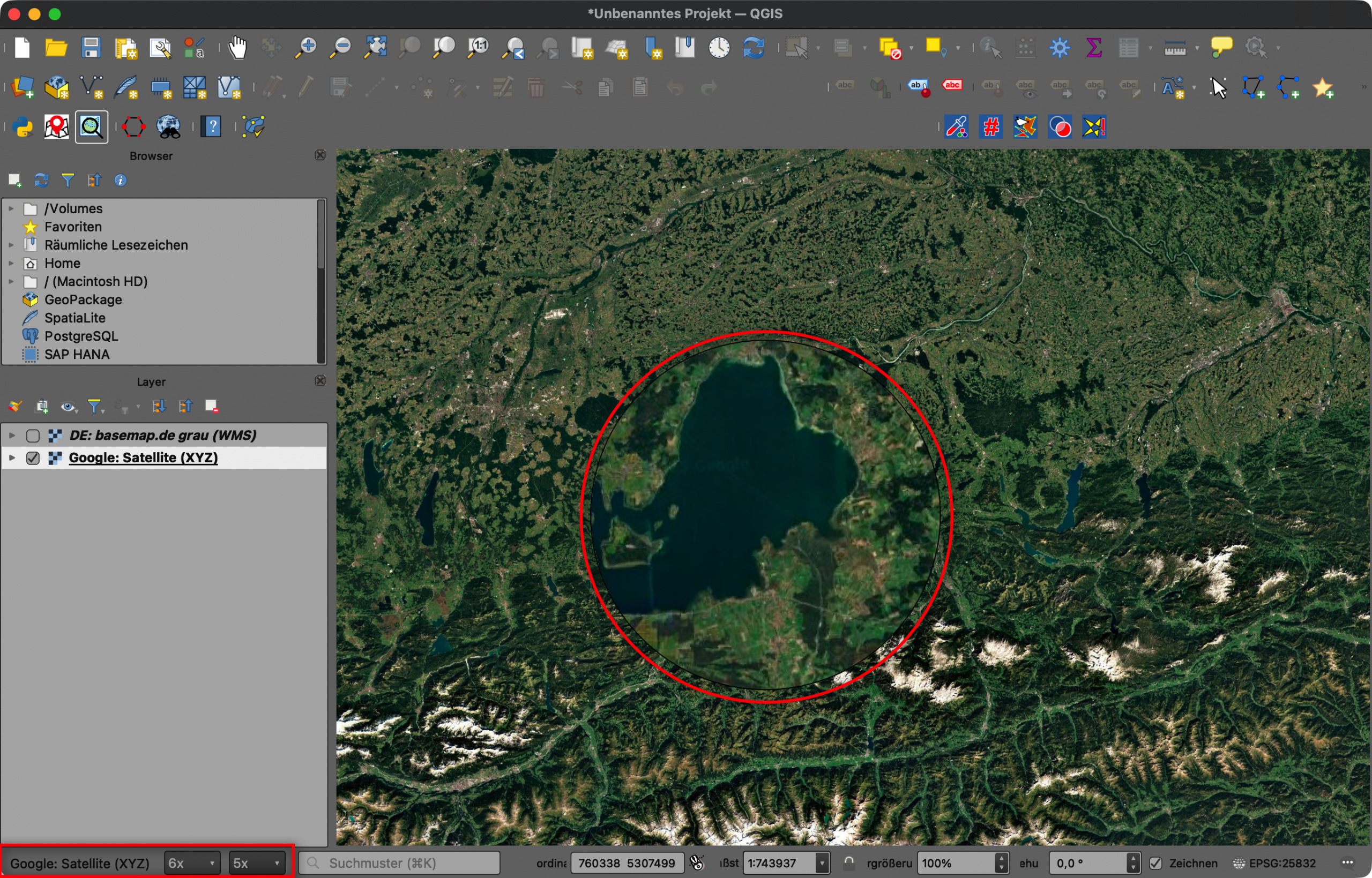Open the Measure Line ruler tool
This screenshot has height=878, width=1372.
(1175, 47)
